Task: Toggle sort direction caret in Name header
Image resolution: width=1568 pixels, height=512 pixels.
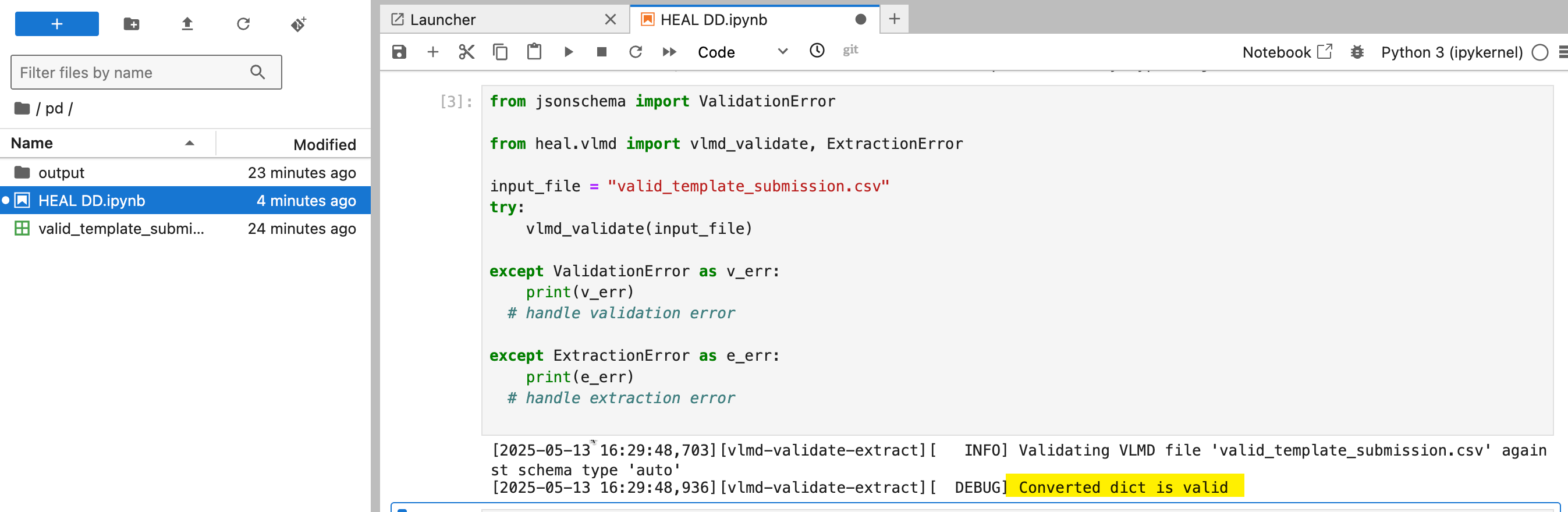Action: pyautogui.click(x=189, y=143)
